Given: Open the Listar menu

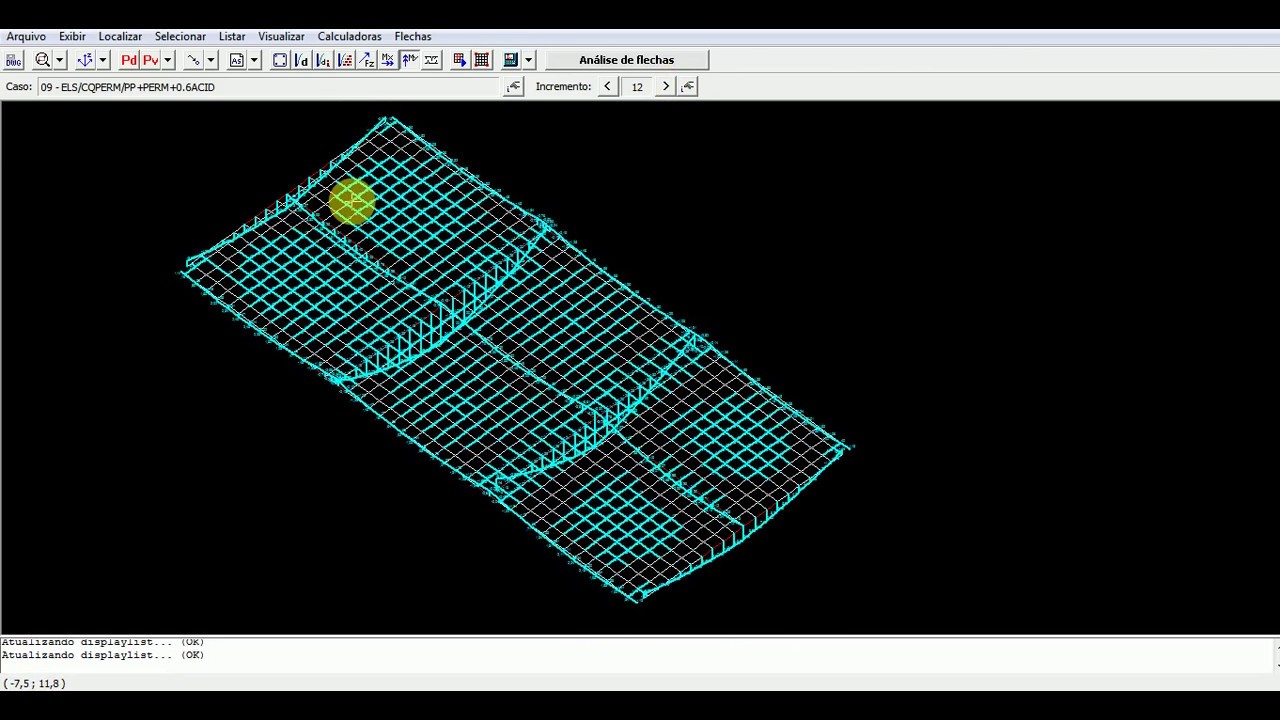Looking at the screenshot, I should click(x=232, y=36).
